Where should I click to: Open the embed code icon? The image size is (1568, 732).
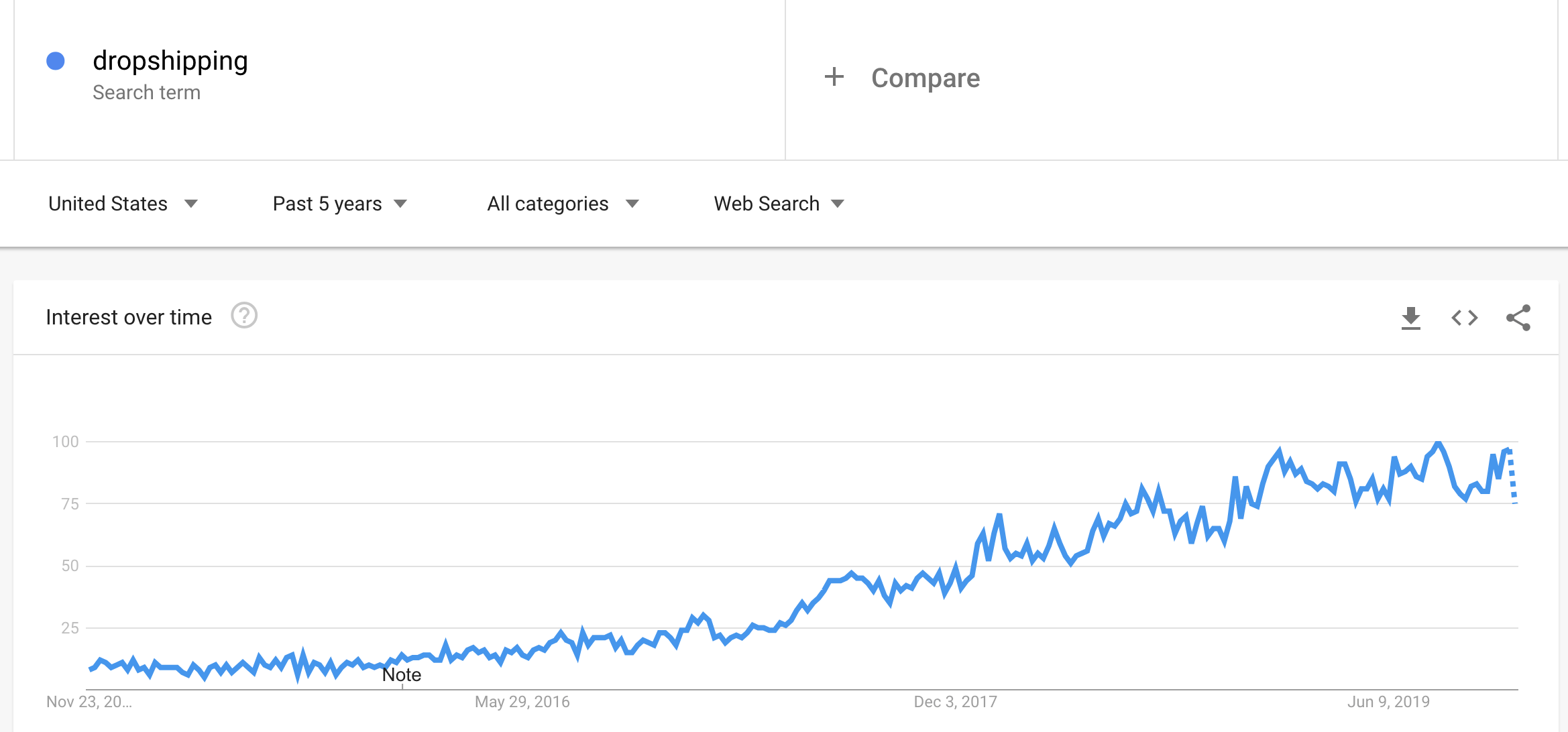pyautogui.click(x=1464, y=318)
